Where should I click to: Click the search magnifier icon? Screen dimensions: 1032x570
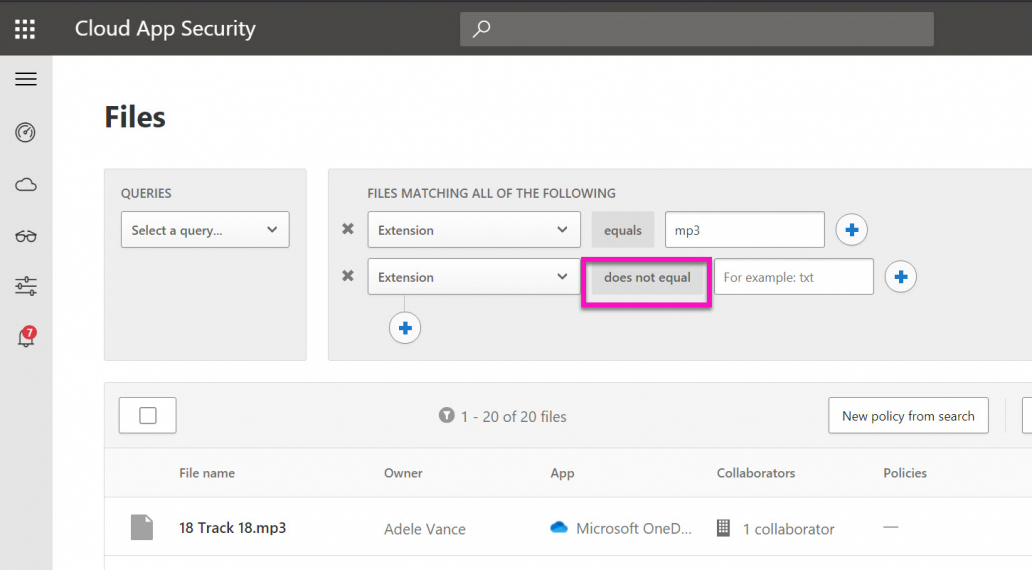pyautogui.click(x=481, y=28)
